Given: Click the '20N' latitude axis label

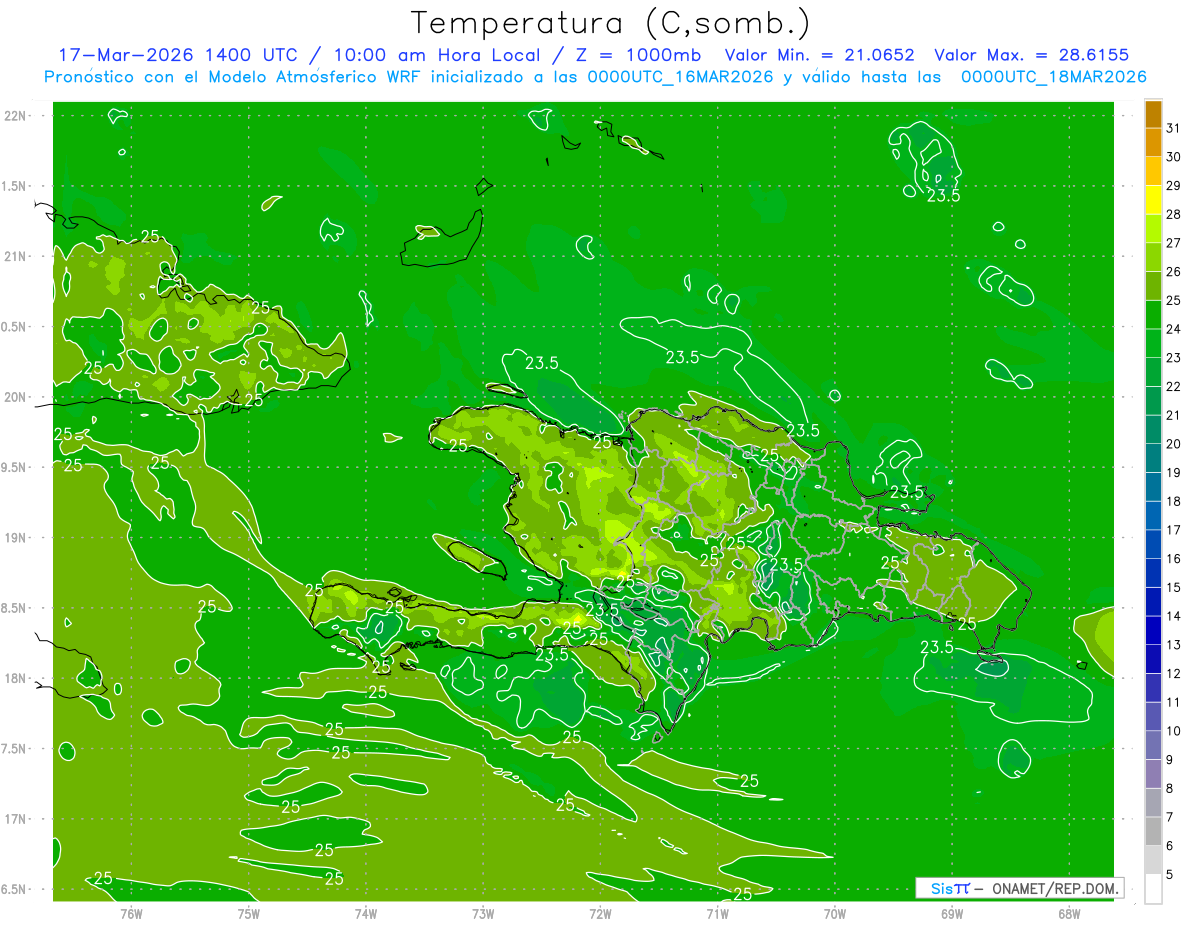Looking at the screenshot, I should (x=16, y=398).
